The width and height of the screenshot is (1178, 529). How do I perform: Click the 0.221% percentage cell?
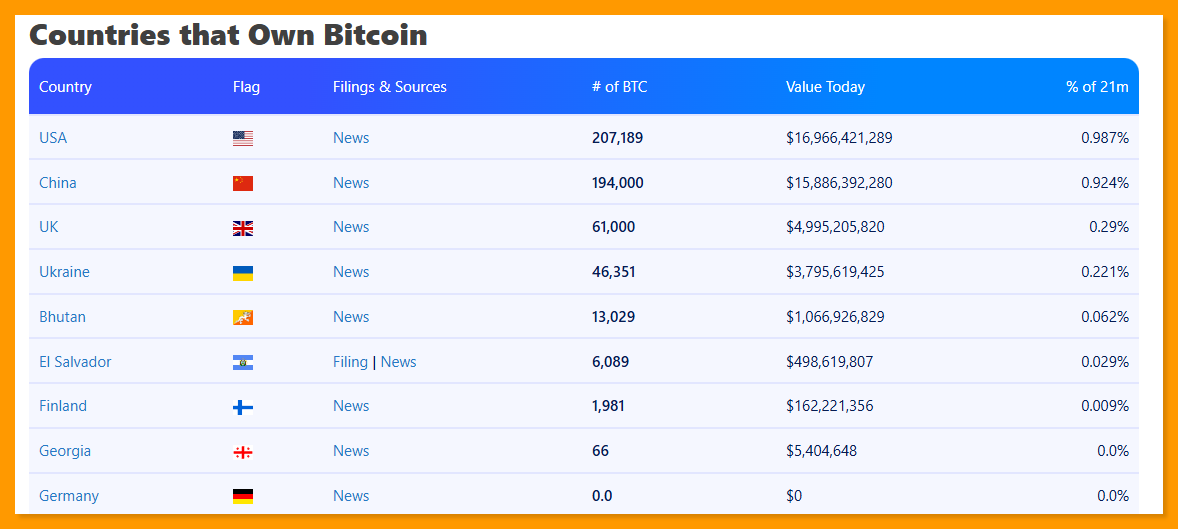1105,272
